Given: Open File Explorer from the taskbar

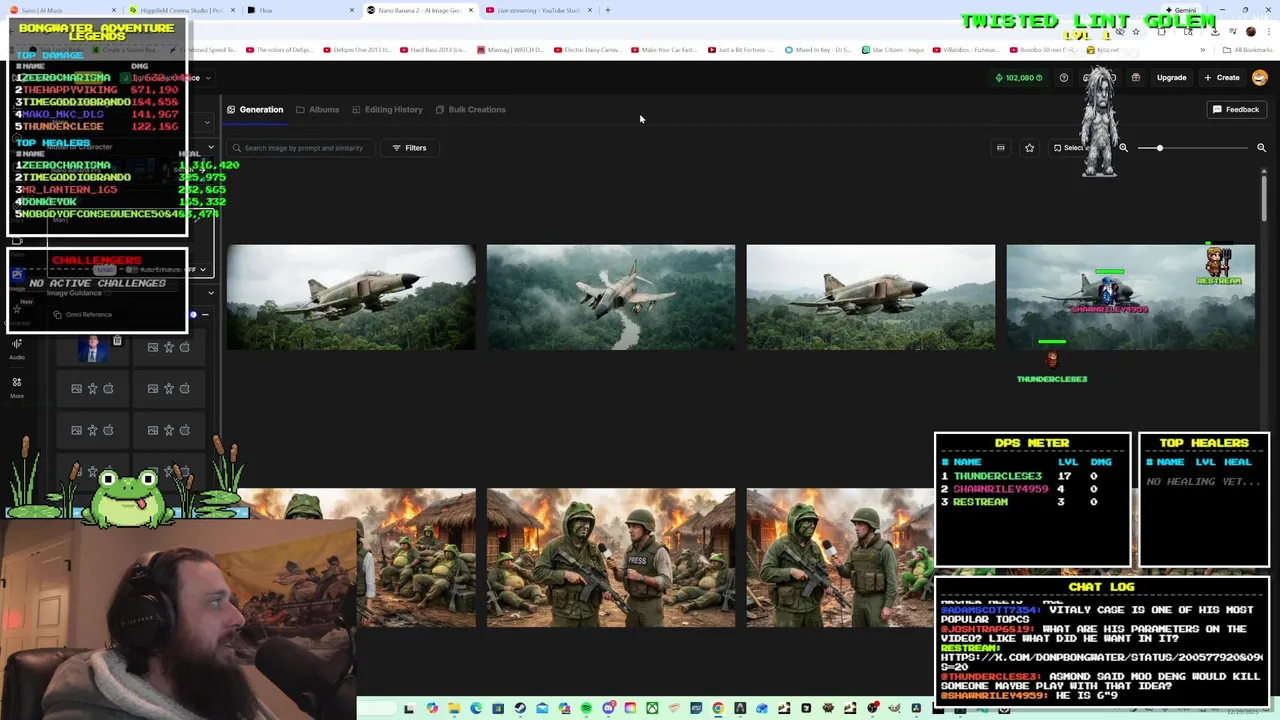Looking at the screenshot, I should coord(454,709).
